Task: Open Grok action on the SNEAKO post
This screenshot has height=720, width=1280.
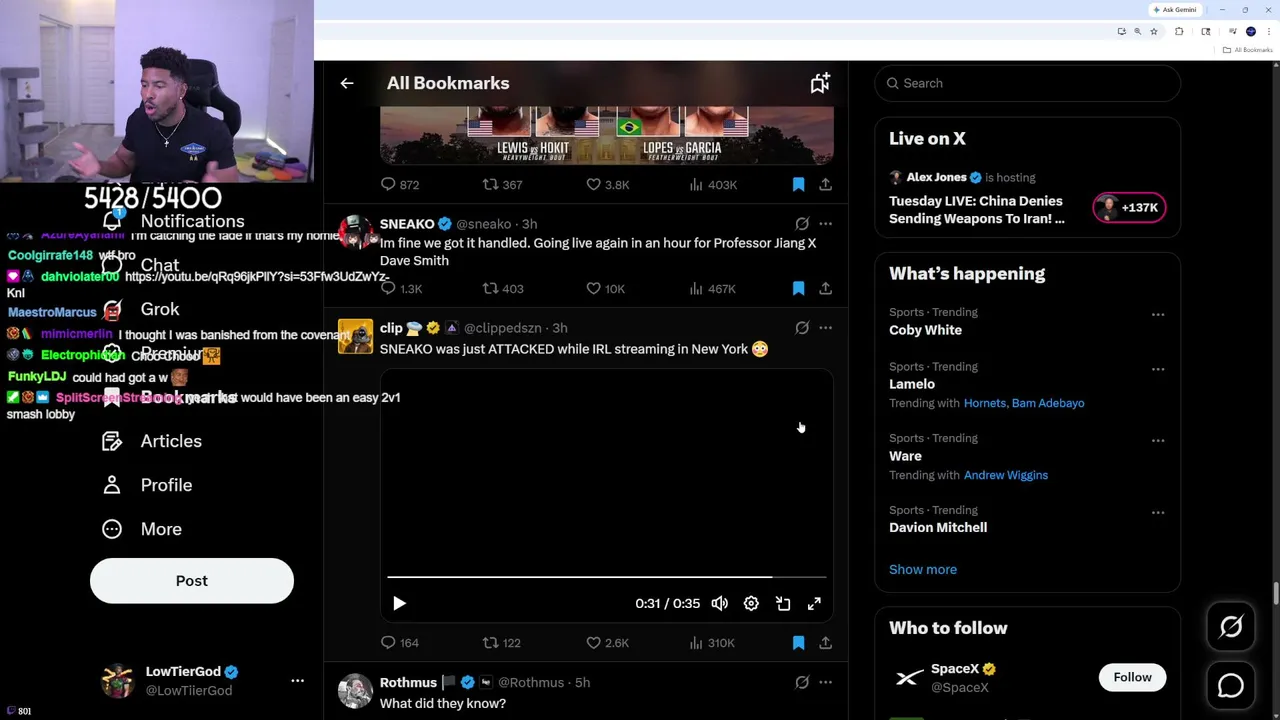Action: point(802,224)
